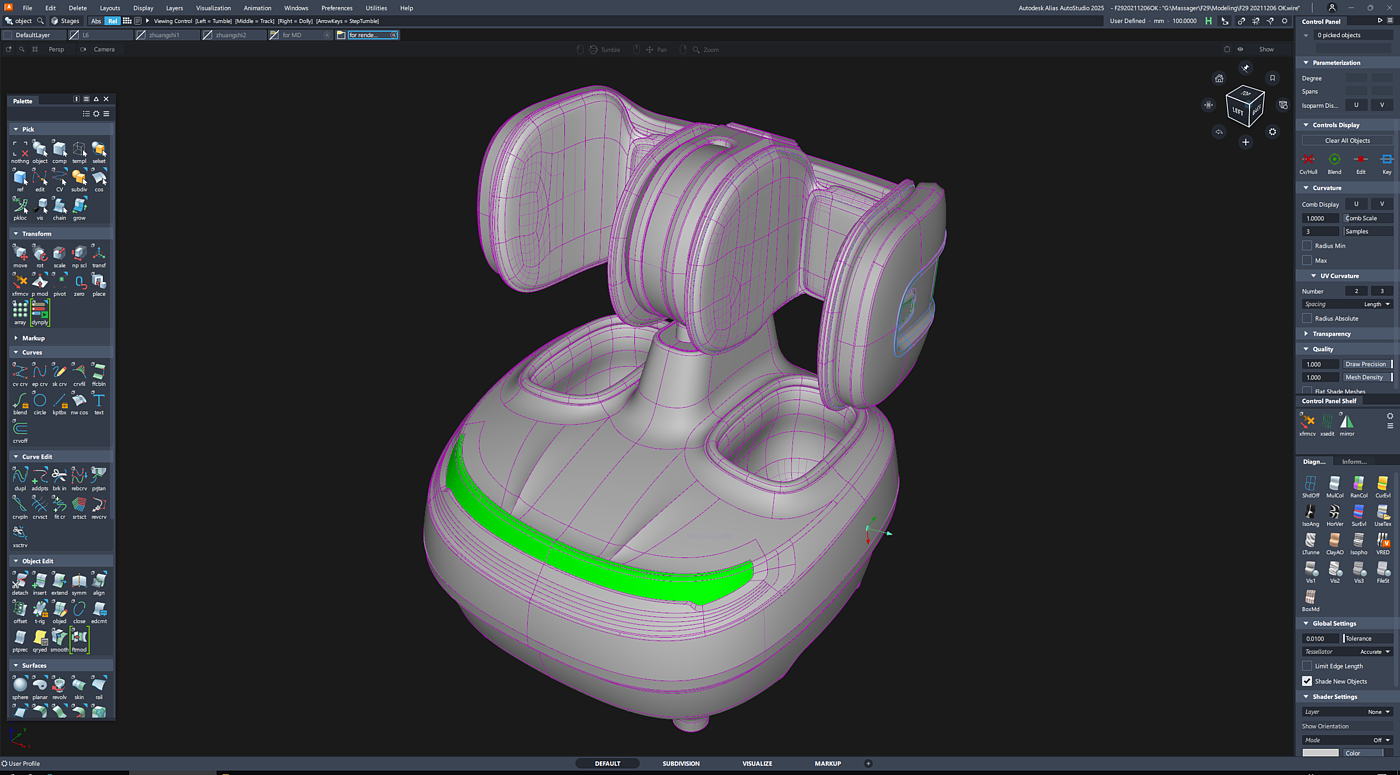Open the Visualization menu

point(213,8)
